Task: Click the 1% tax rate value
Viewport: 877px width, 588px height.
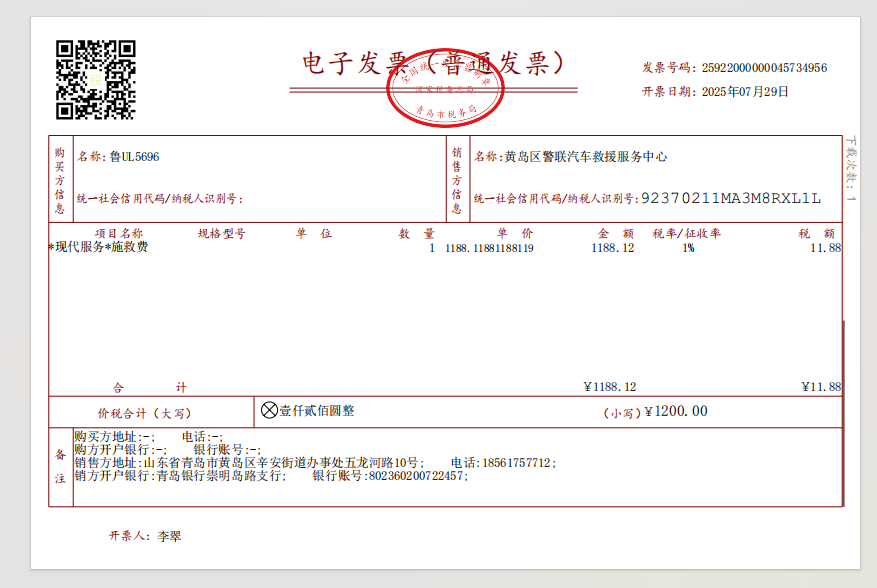Action: coord(688,248)
